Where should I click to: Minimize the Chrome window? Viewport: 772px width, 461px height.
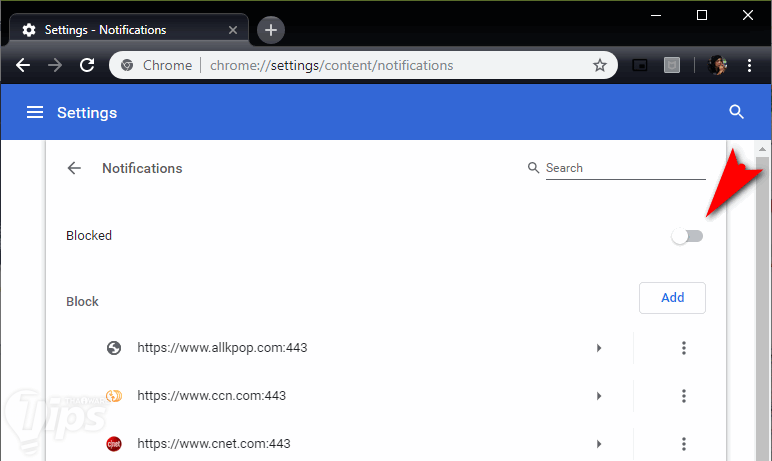point(656,15)
